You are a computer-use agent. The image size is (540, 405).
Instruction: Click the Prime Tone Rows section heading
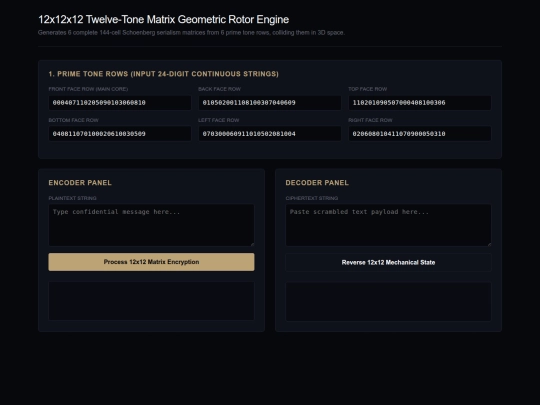164,74
